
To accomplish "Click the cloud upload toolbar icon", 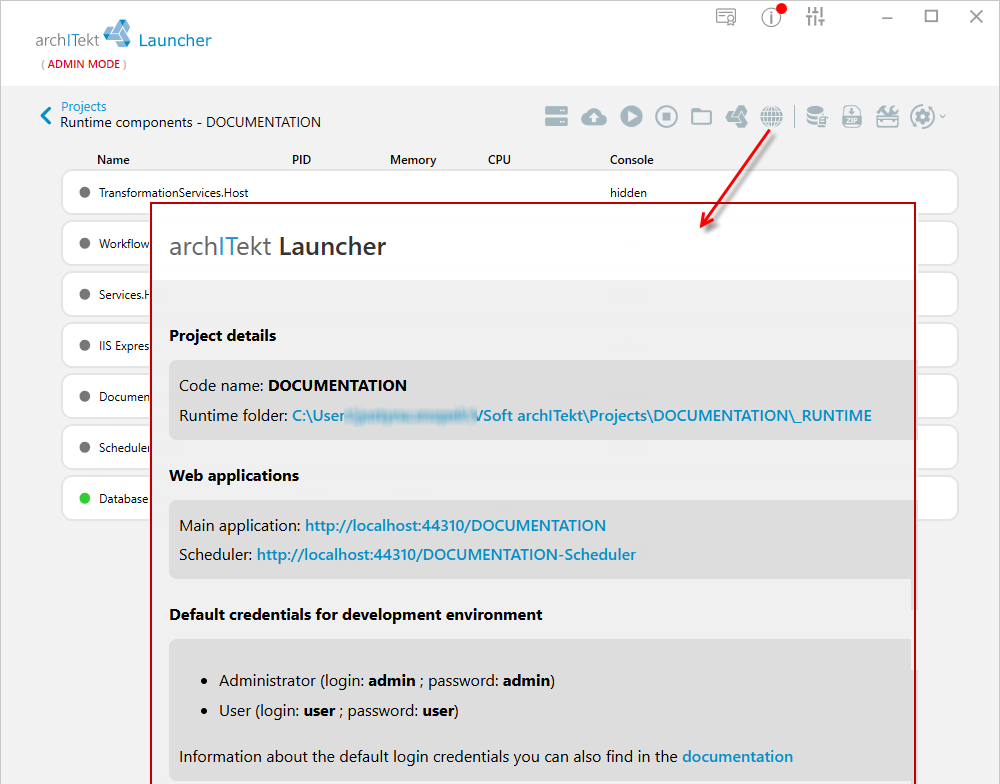I will [x=594, y=117].
